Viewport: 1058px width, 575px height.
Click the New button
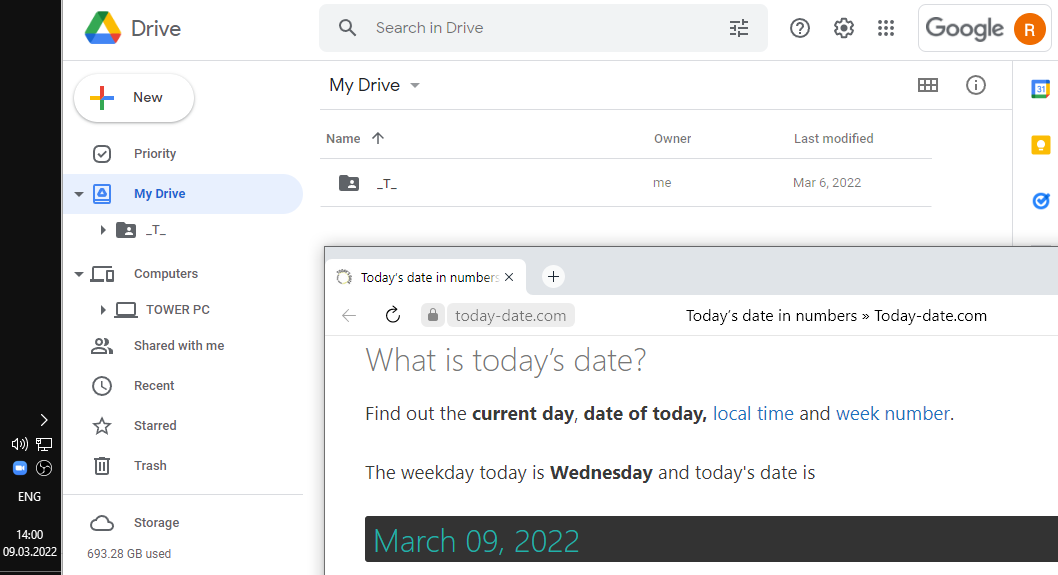[x=134, y=98]
